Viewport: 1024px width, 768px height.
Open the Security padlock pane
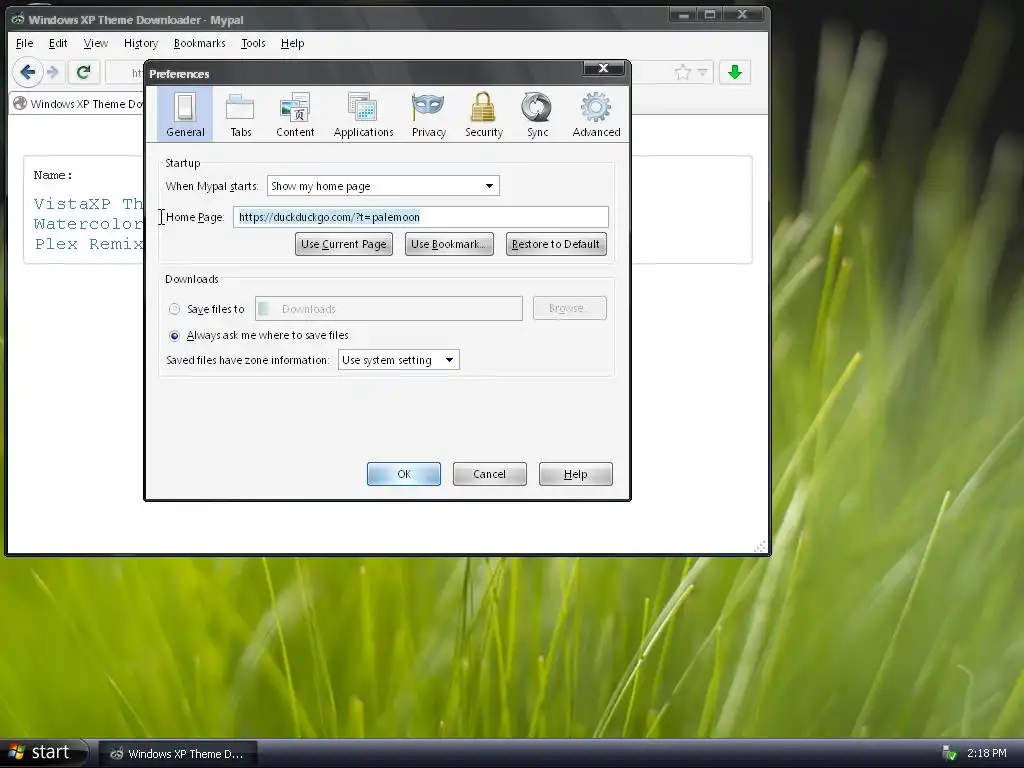pos(483,114)
